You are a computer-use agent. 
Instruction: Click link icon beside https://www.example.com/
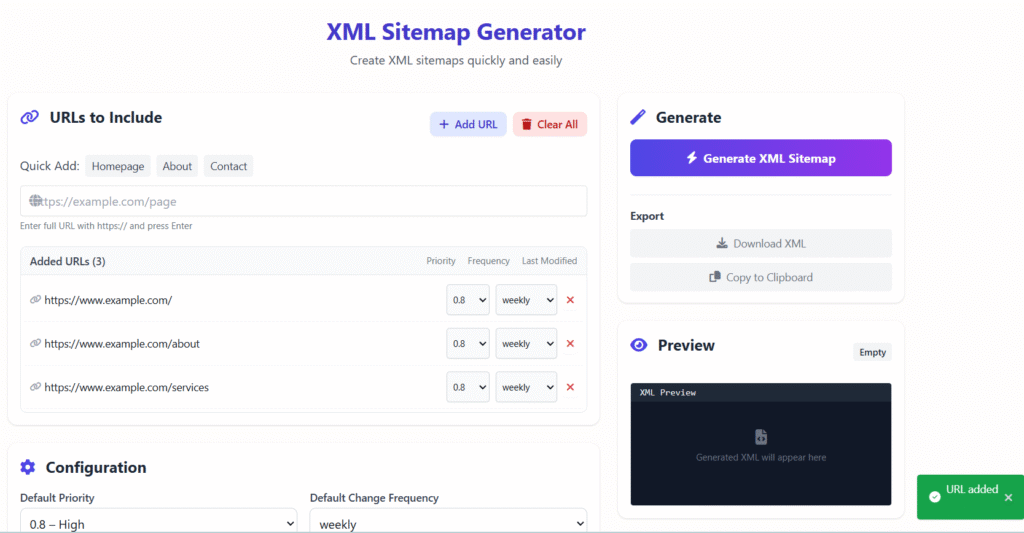click(35, 300)
